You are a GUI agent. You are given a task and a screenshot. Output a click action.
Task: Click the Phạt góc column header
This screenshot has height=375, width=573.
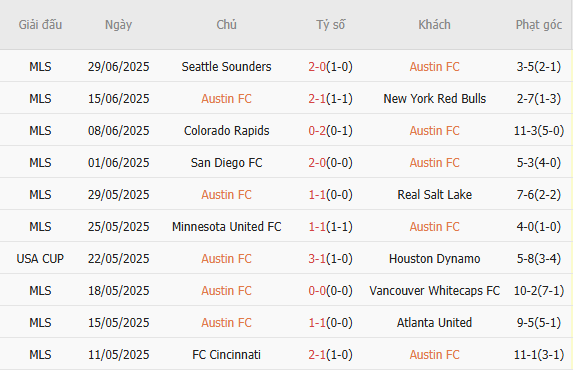coord(539,25)
